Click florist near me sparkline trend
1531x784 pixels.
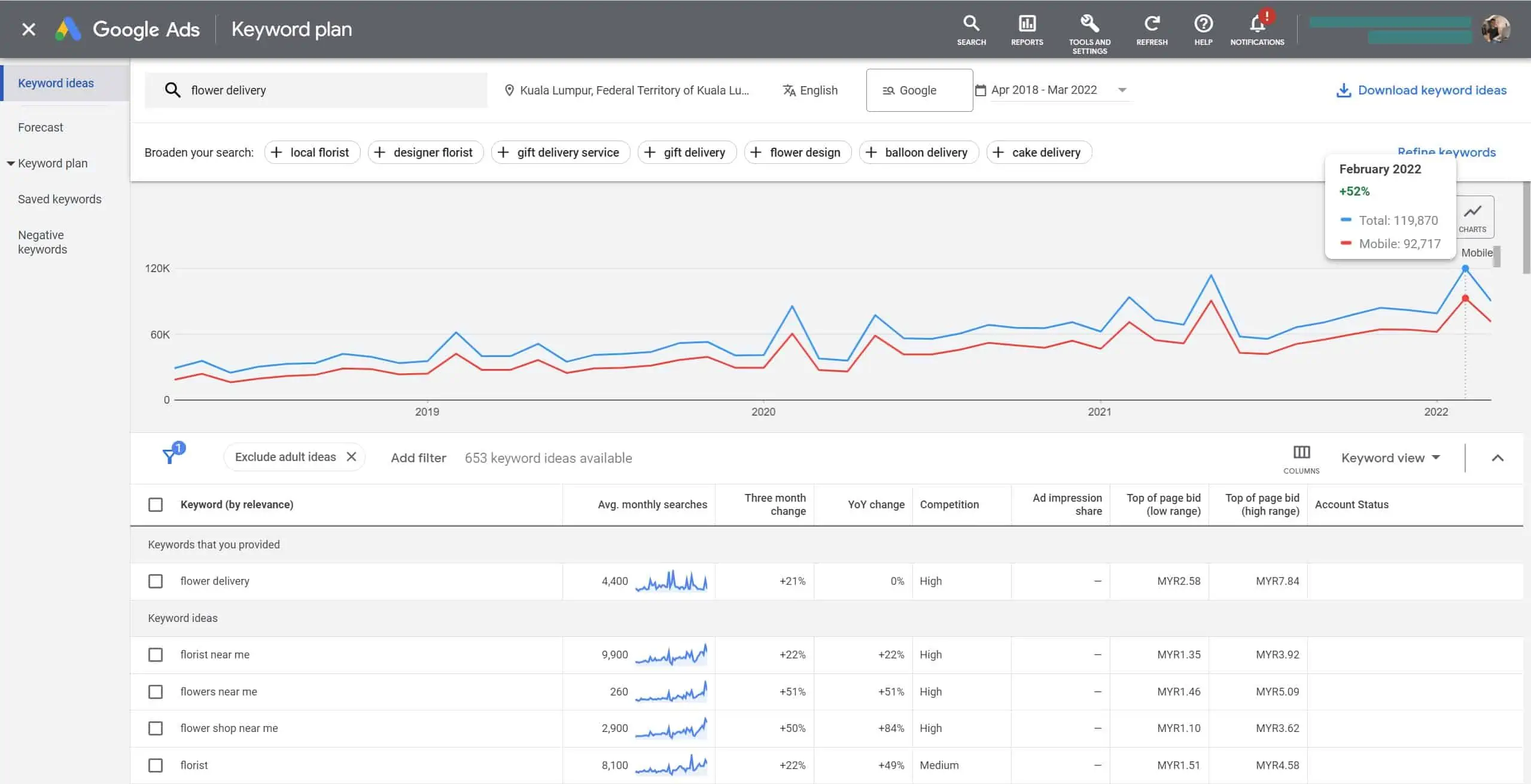click(x=671, y=654)
